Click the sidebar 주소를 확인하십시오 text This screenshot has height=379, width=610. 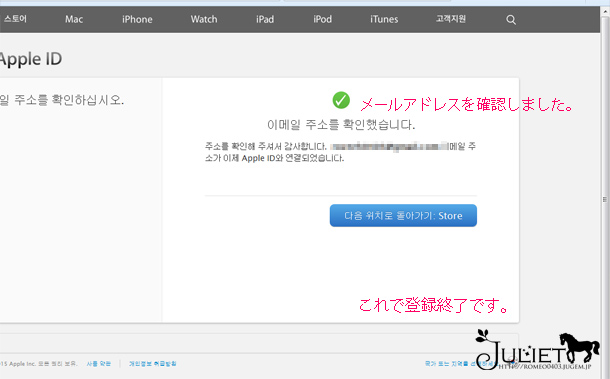[62, 100]
